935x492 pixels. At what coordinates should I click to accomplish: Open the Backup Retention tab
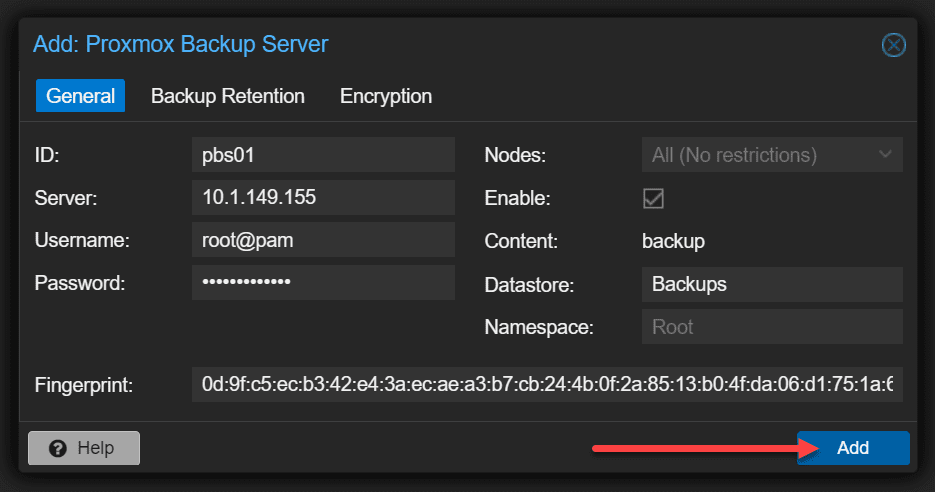tap(228, 96)
